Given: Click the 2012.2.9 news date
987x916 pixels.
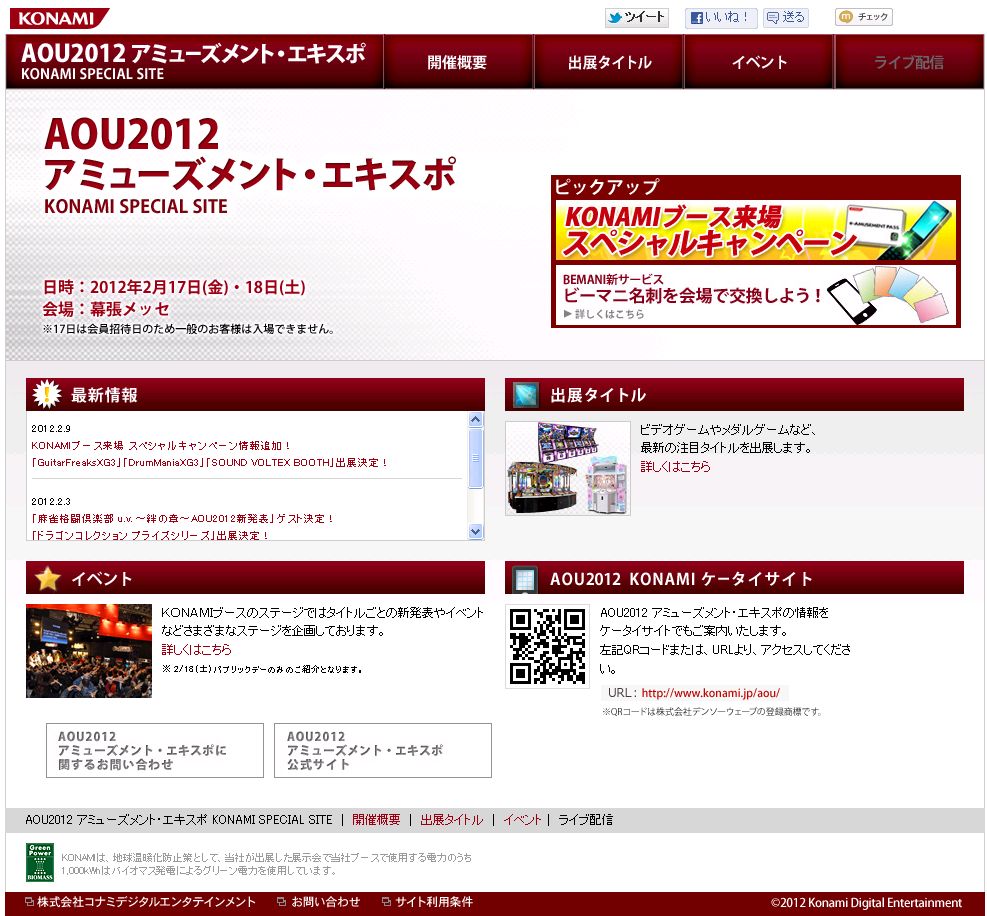Looking at the screenshot, I should [51, 429].
